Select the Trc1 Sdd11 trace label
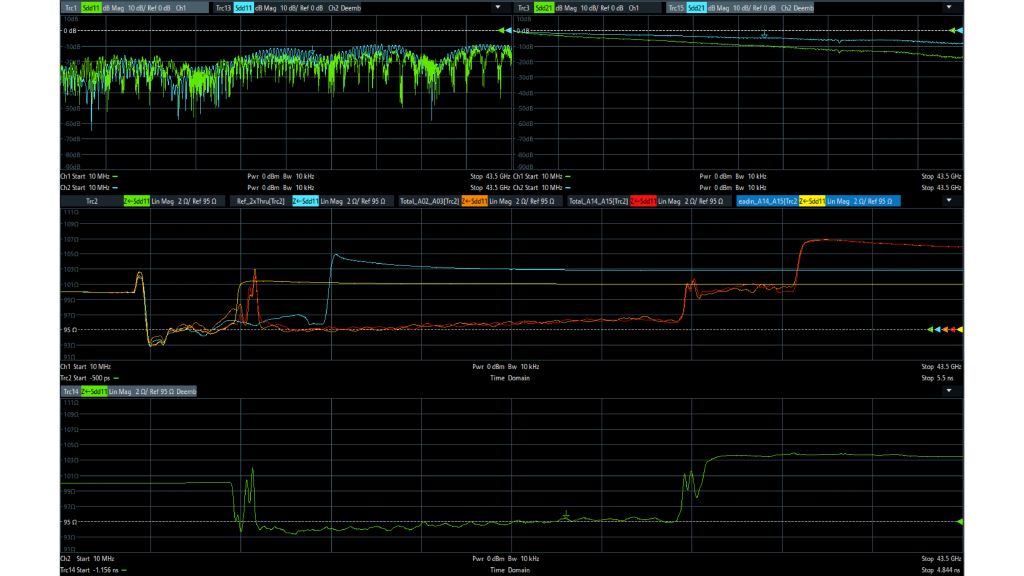The image size is (1024, 576). [70, 6]
